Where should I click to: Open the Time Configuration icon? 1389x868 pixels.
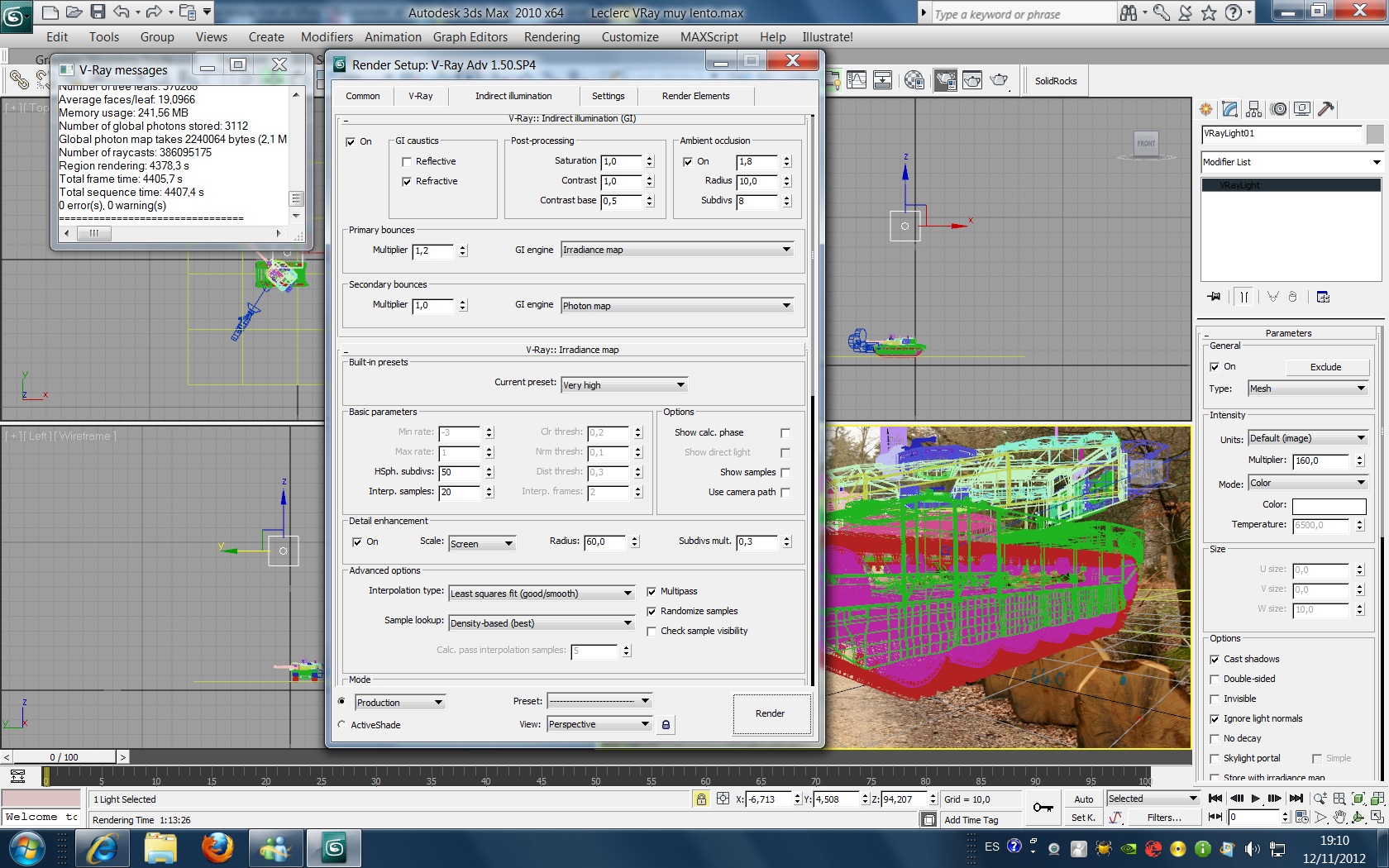pos(1302,817)
